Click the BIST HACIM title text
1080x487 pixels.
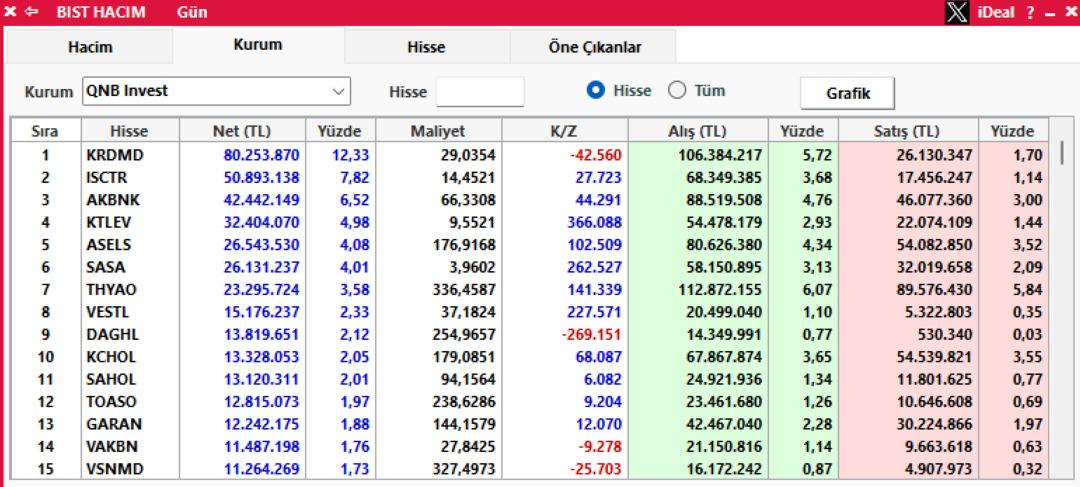point(101,12)
